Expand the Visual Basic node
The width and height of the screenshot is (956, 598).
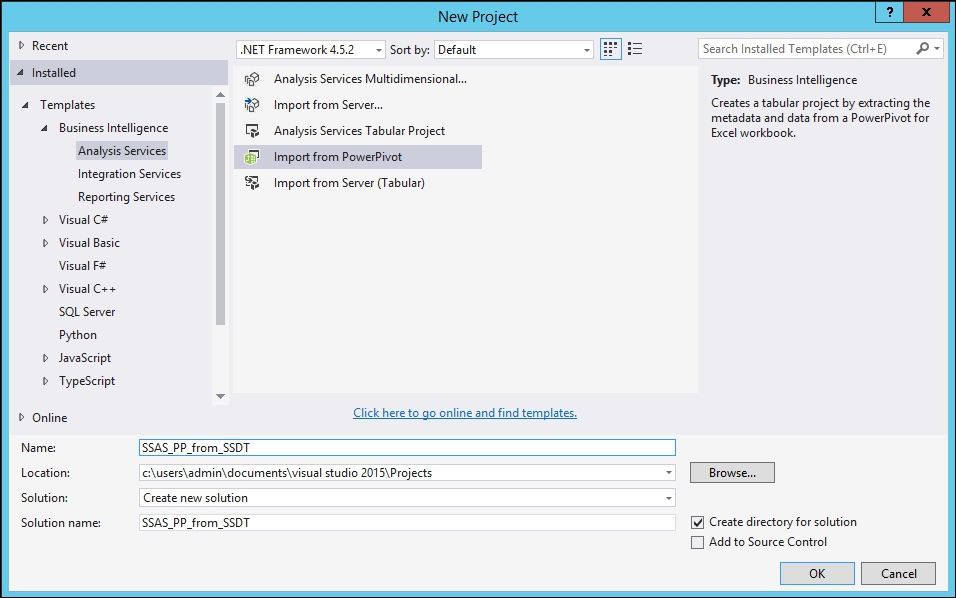45,243
